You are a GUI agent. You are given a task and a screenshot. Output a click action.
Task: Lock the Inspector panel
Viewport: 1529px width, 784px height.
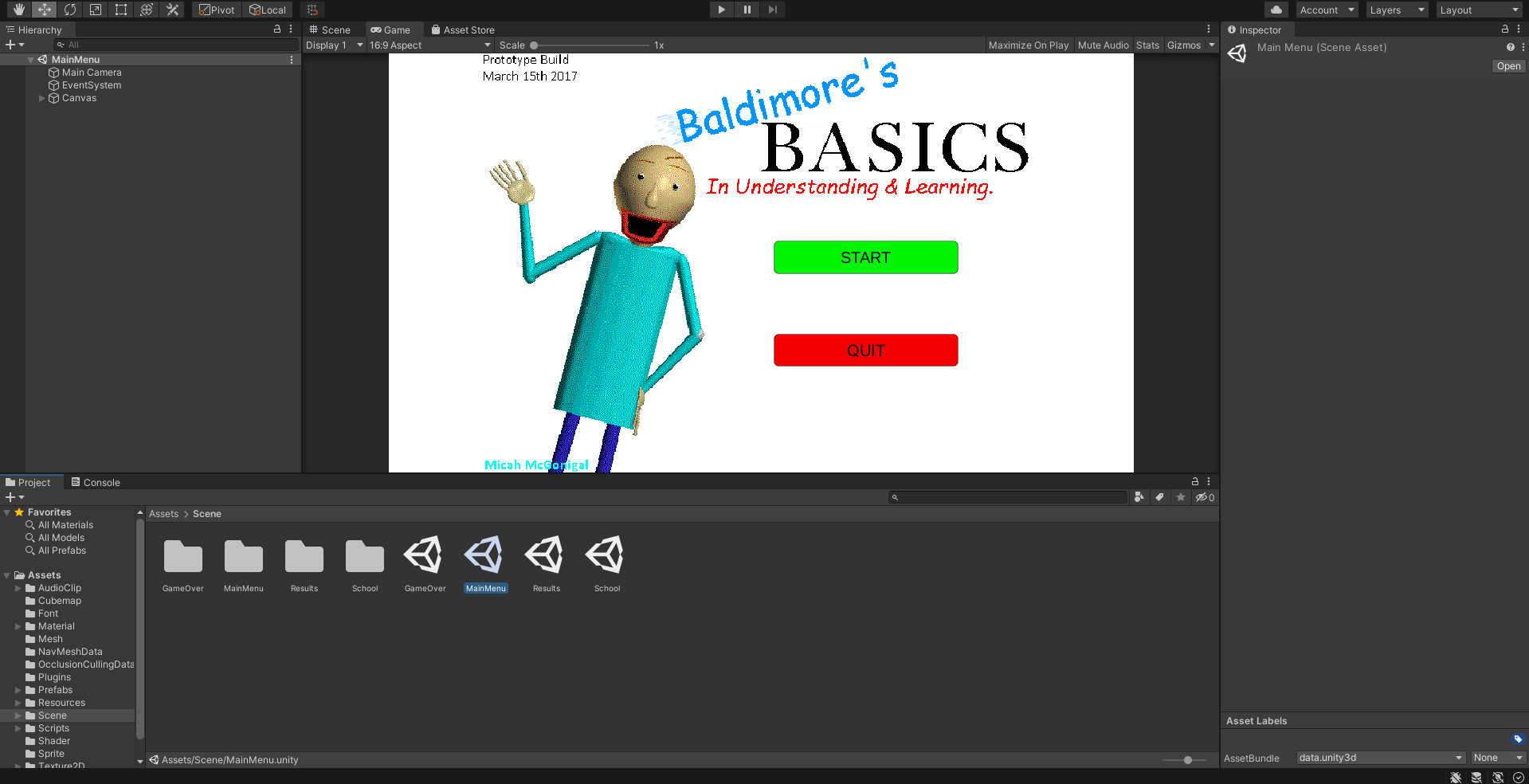coord(1505,29)
